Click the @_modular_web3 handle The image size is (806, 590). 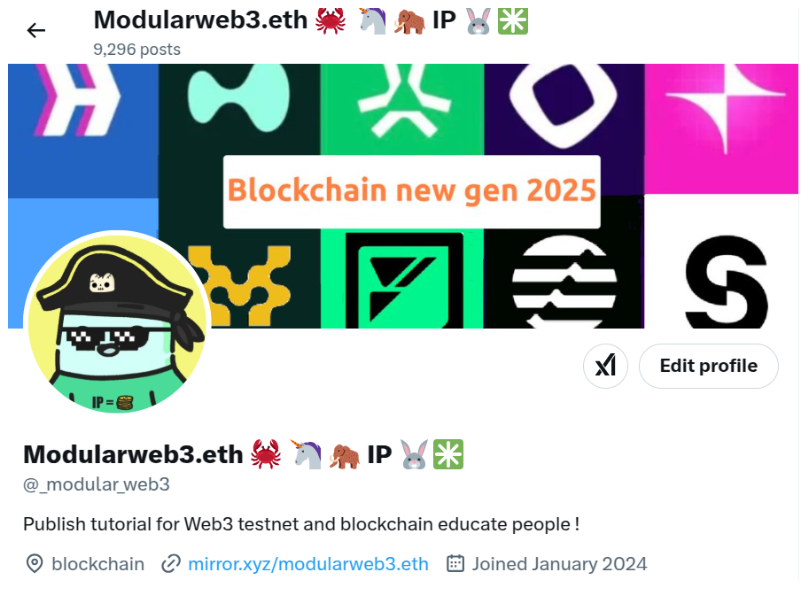coord(97,485)
